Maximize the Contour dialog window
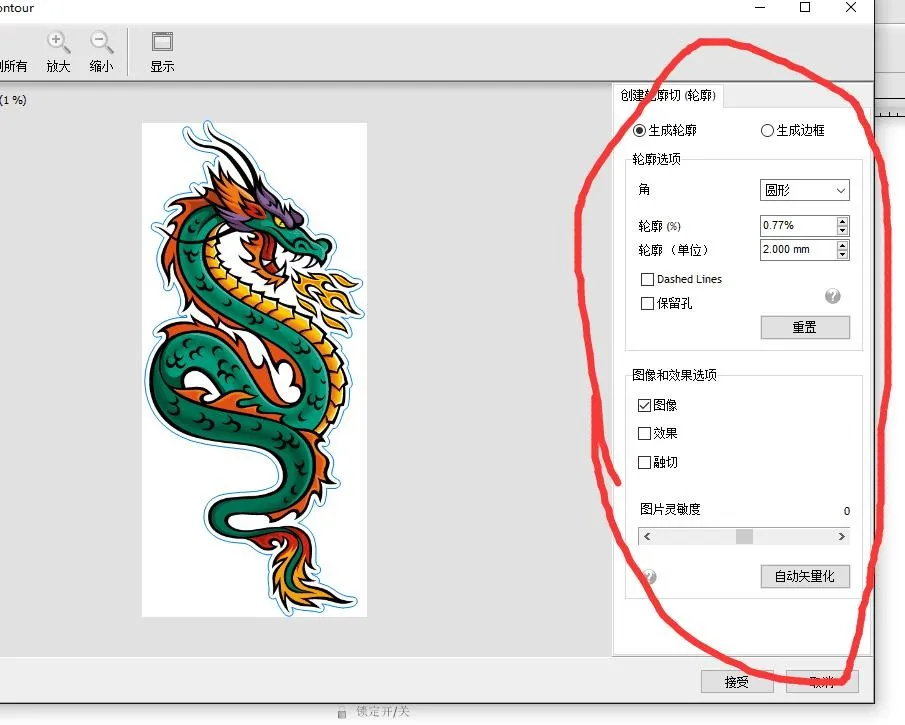The height and width of the screenshot is (725, 905). pos(805,7)
